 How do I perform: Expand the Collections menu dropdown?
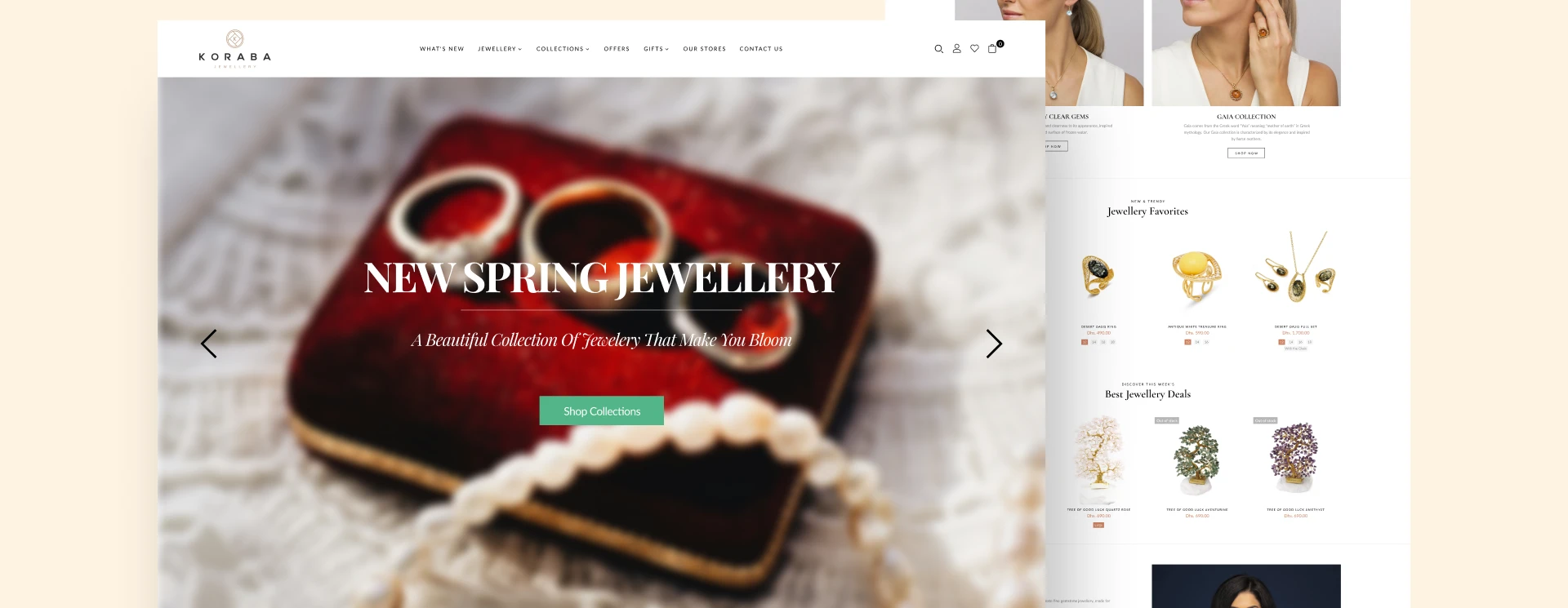pos(563,49)
